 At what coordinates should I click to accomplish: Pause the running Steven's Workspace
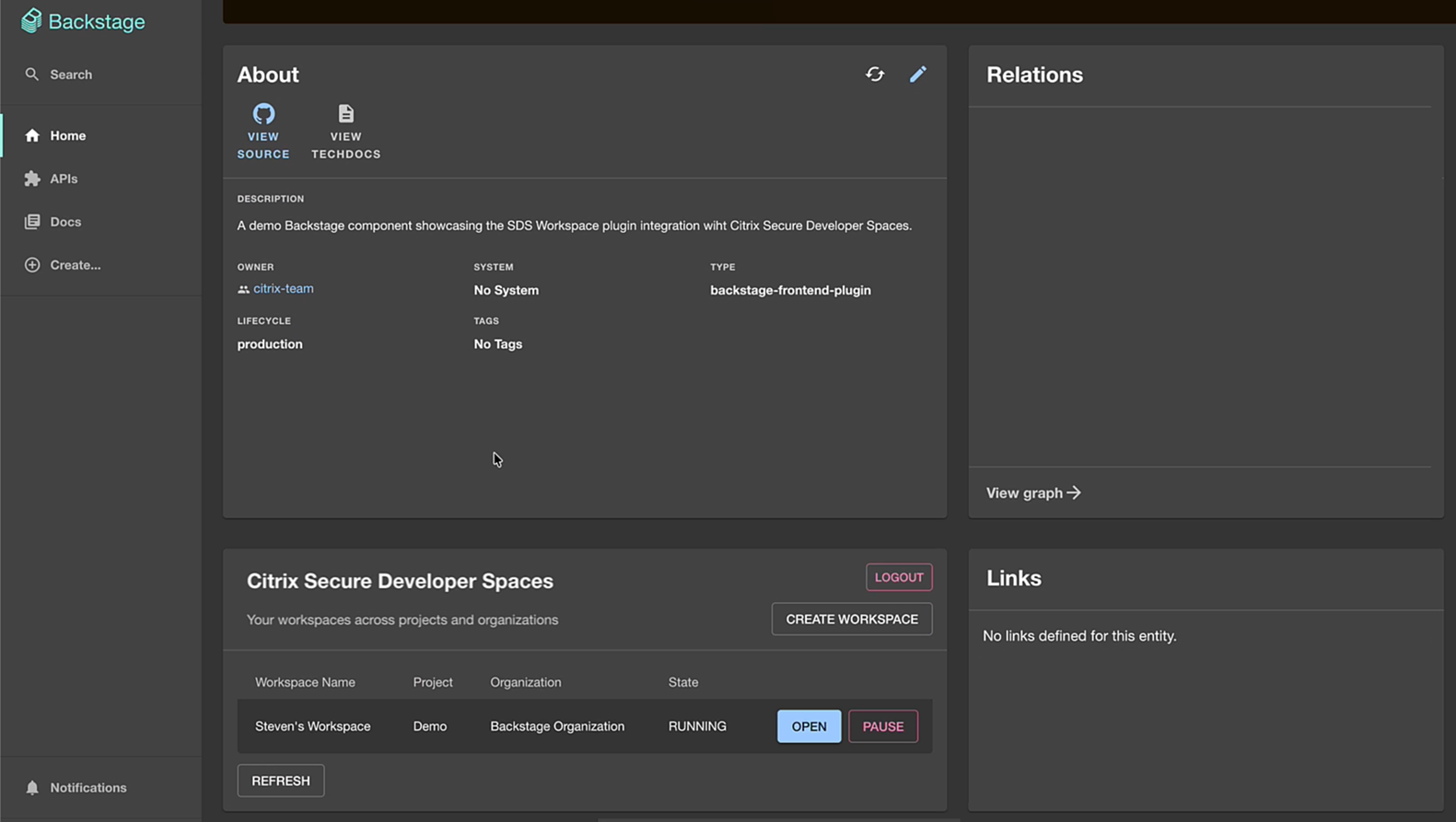pyautogui.click(x=882, y=726)
